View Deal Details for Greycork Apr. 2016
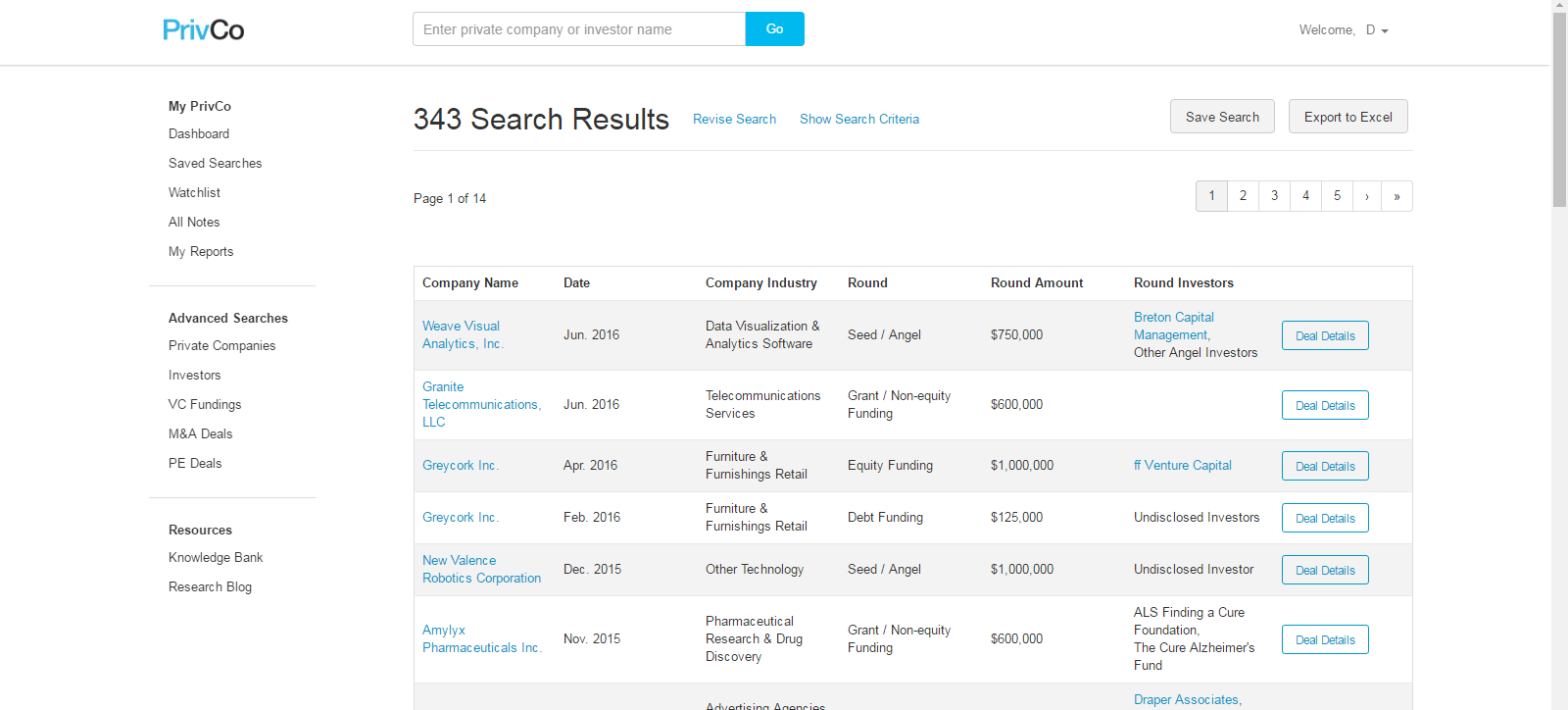 [1325, 466]
